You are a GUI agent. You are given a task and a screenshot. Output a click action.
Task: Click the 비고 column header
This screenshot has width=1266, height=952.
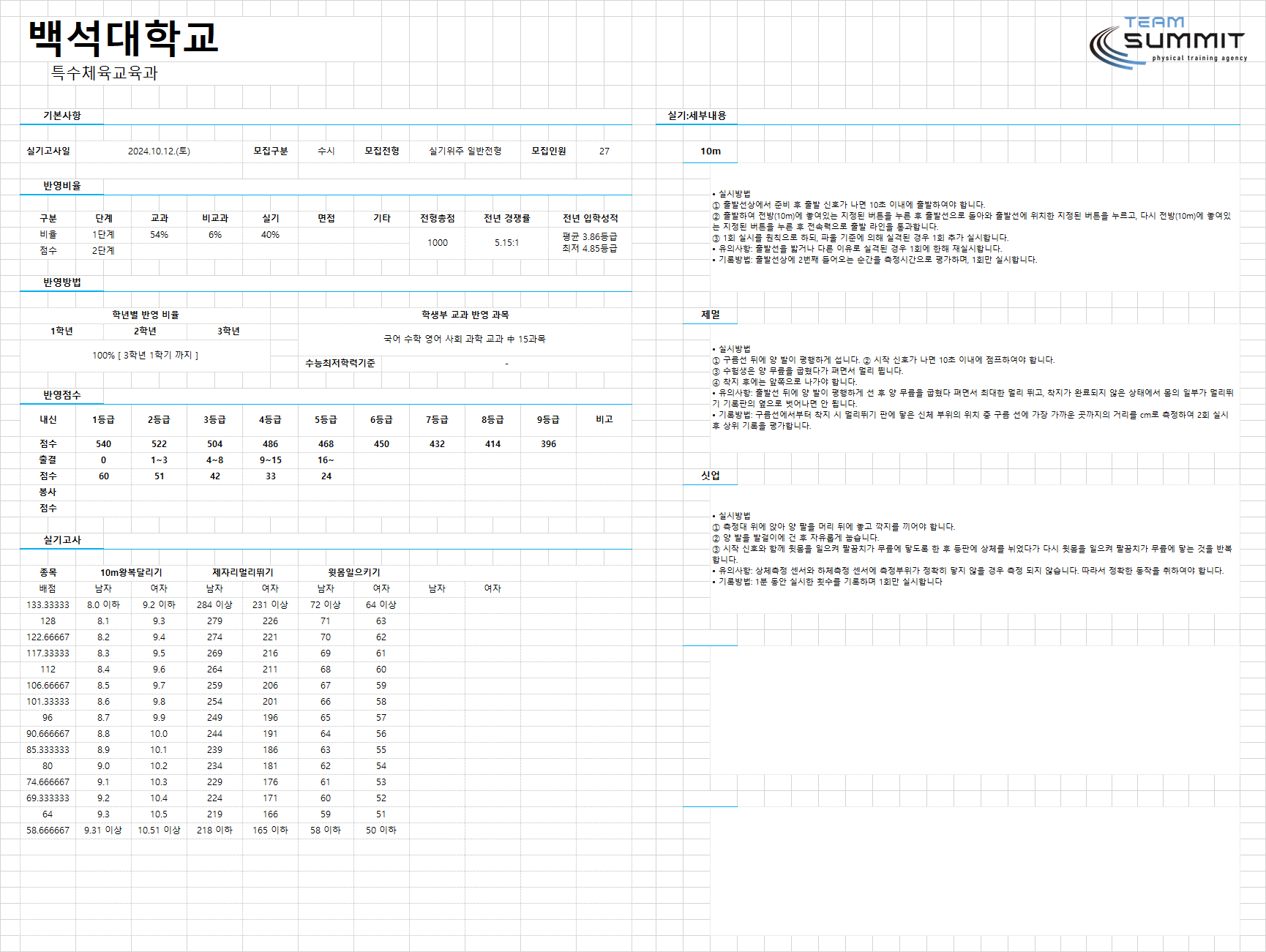tap(604, 420)
